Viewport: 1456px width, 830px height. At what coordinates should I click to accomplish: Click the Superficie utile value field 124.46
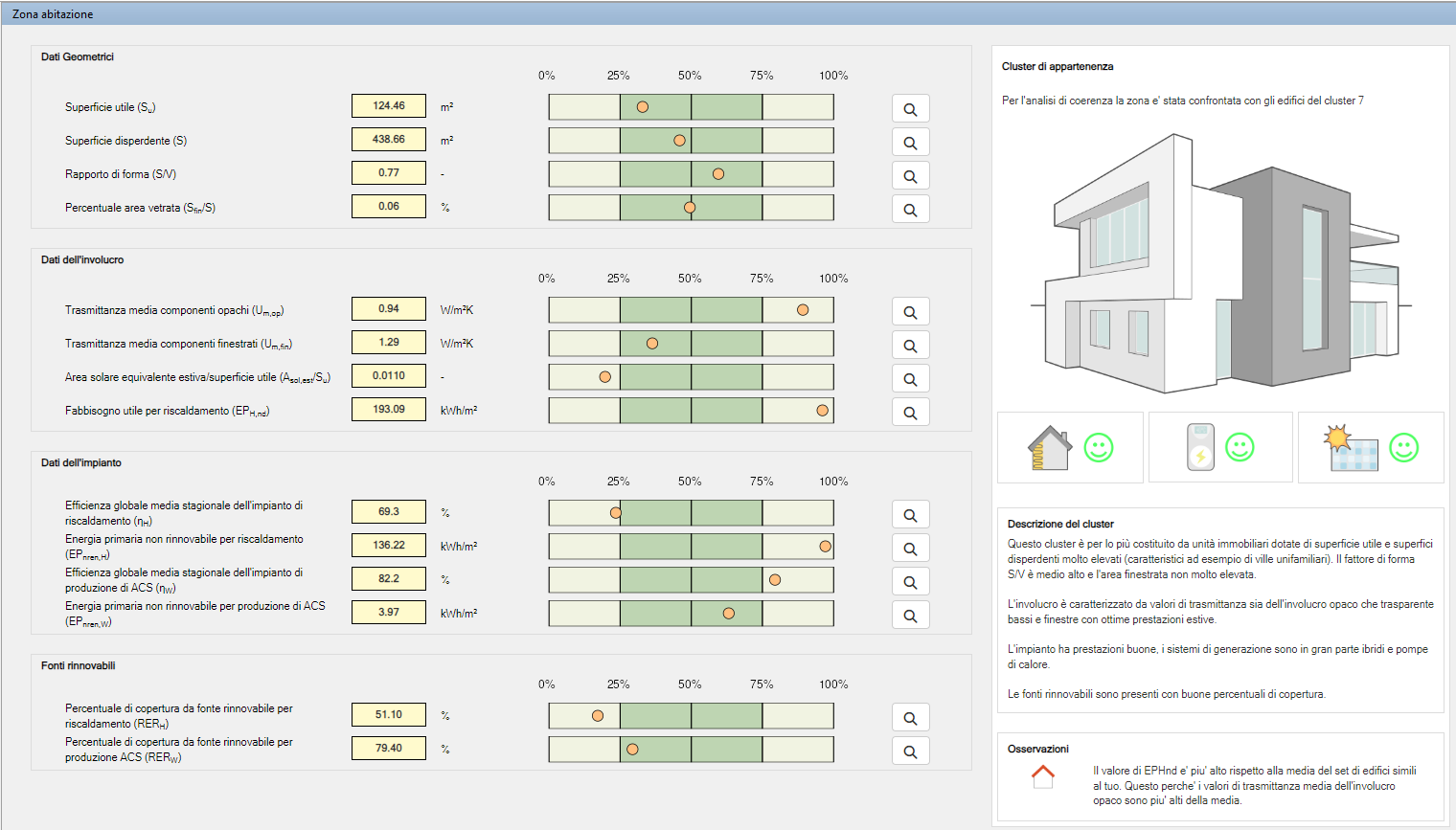388,106
